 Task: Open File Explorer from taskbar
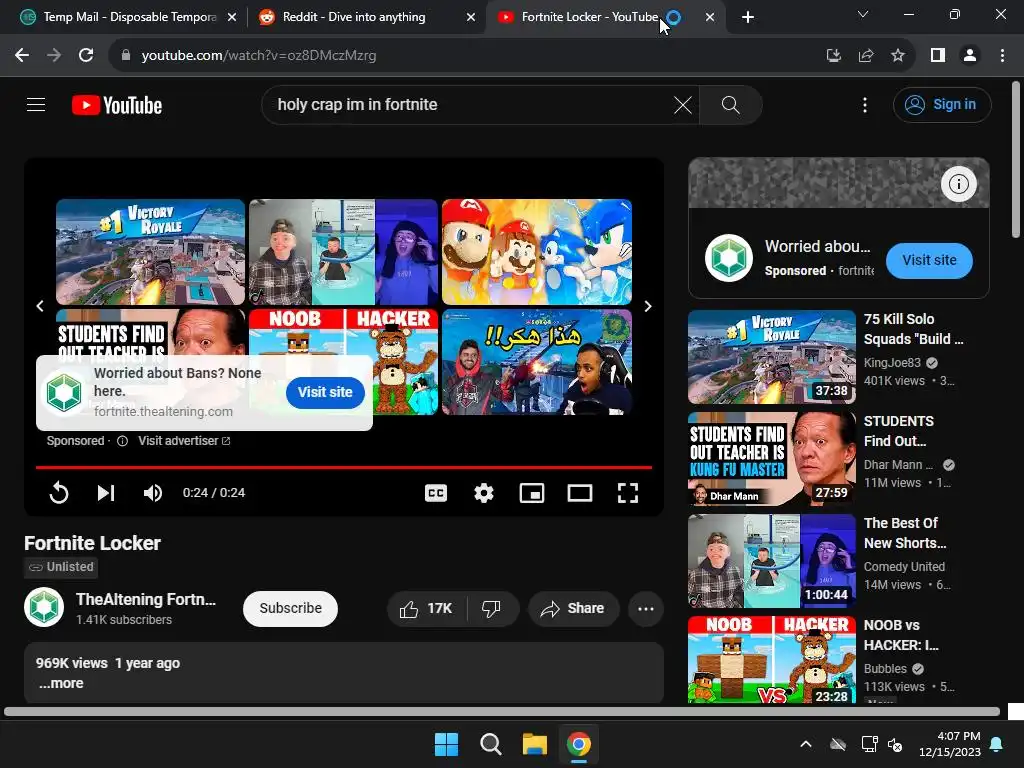click(534, 744)
